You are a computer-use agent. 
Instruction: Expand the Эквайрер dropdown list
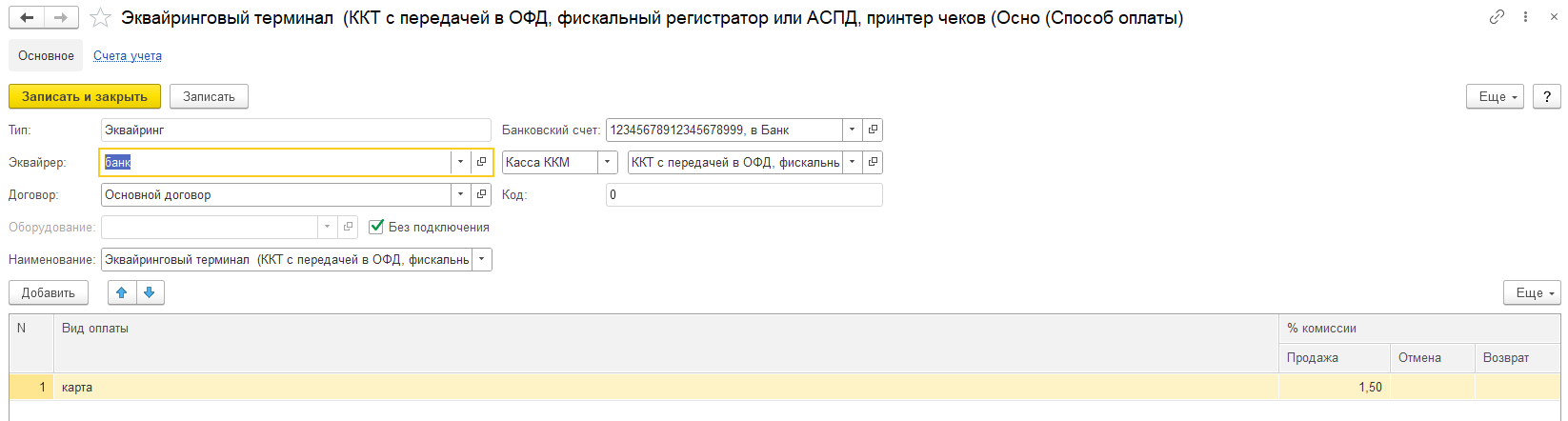point(460,162)
